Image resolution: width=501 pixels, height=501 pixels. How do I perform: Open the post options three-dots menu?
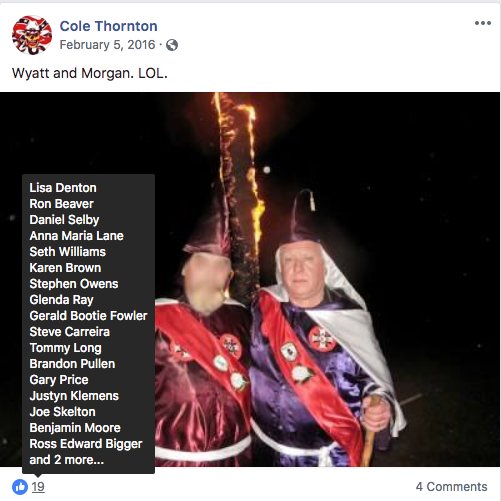pos(483,23)
